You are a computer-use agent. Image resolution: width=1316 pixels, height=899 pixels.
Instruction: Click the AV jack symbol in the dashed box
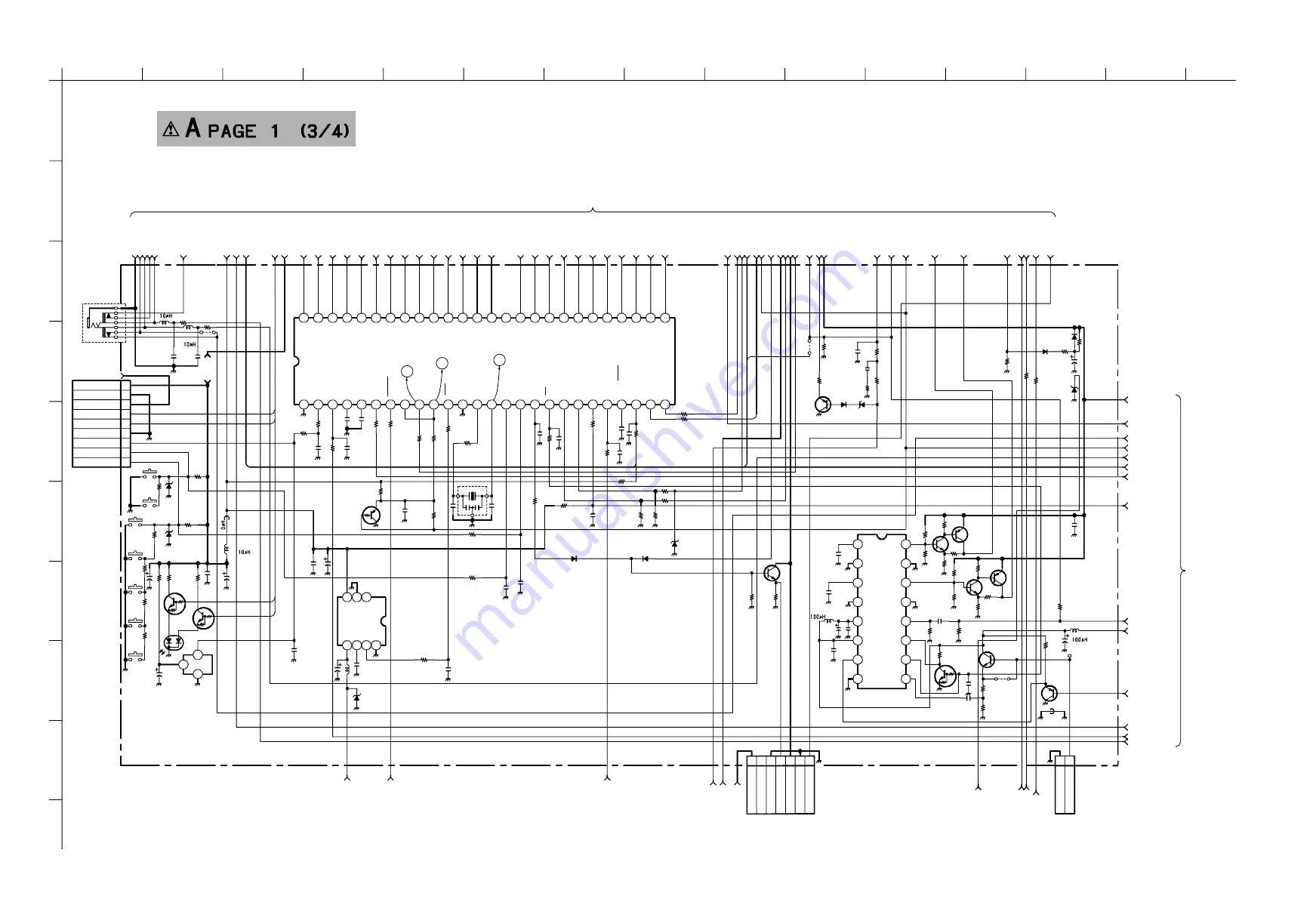103,323
